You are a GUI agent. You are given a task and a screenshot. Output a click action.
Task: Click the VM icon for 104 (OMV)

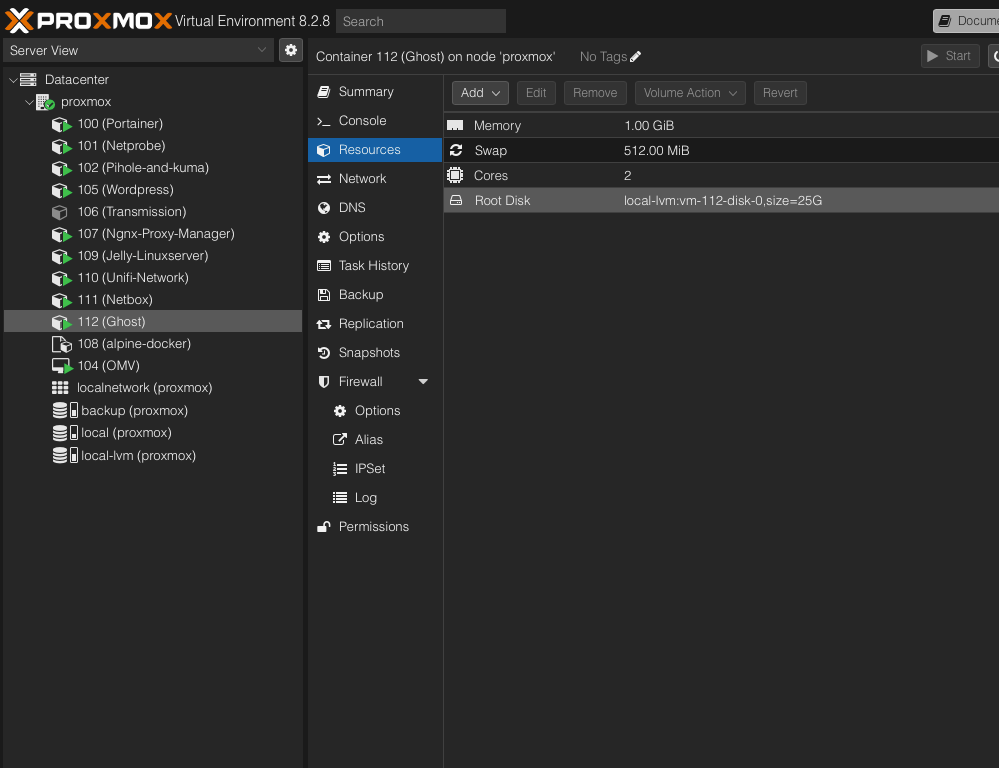[61, 366]
